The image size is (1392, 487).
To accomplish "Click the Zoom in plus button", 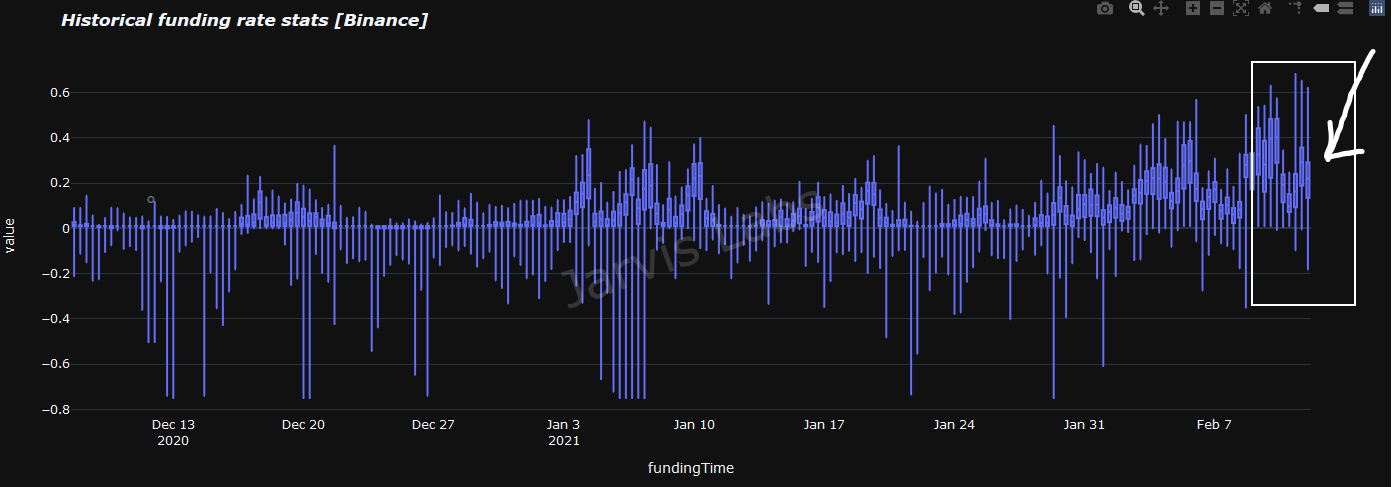I will [1192, 9].
